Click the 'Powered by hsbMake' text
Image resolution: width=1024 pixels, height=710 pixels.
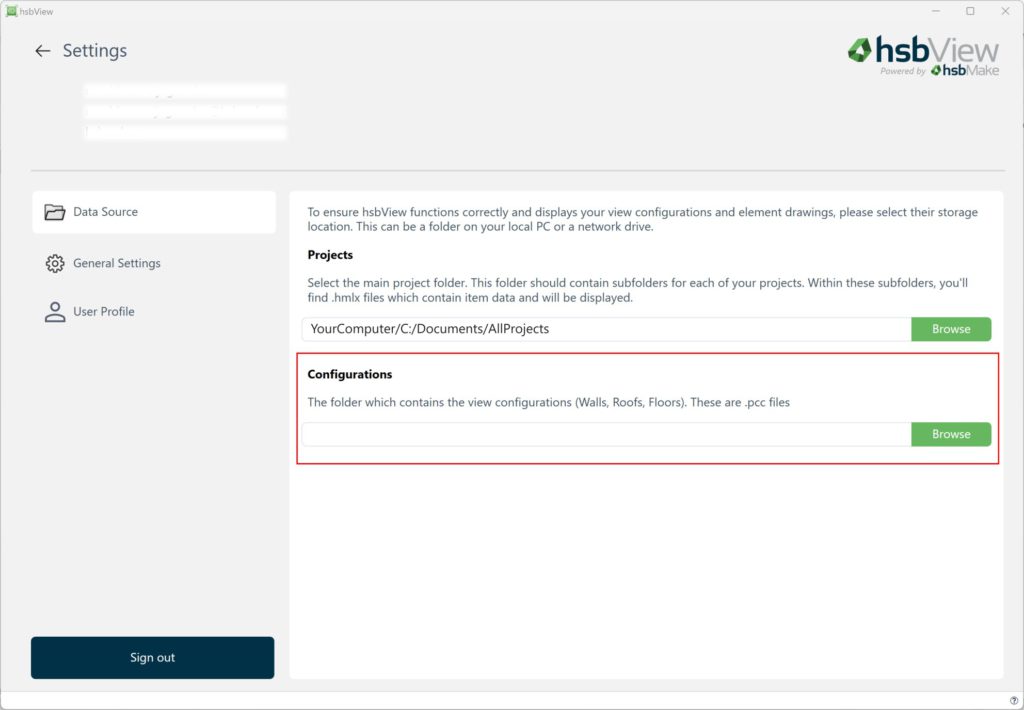[939, 71]
